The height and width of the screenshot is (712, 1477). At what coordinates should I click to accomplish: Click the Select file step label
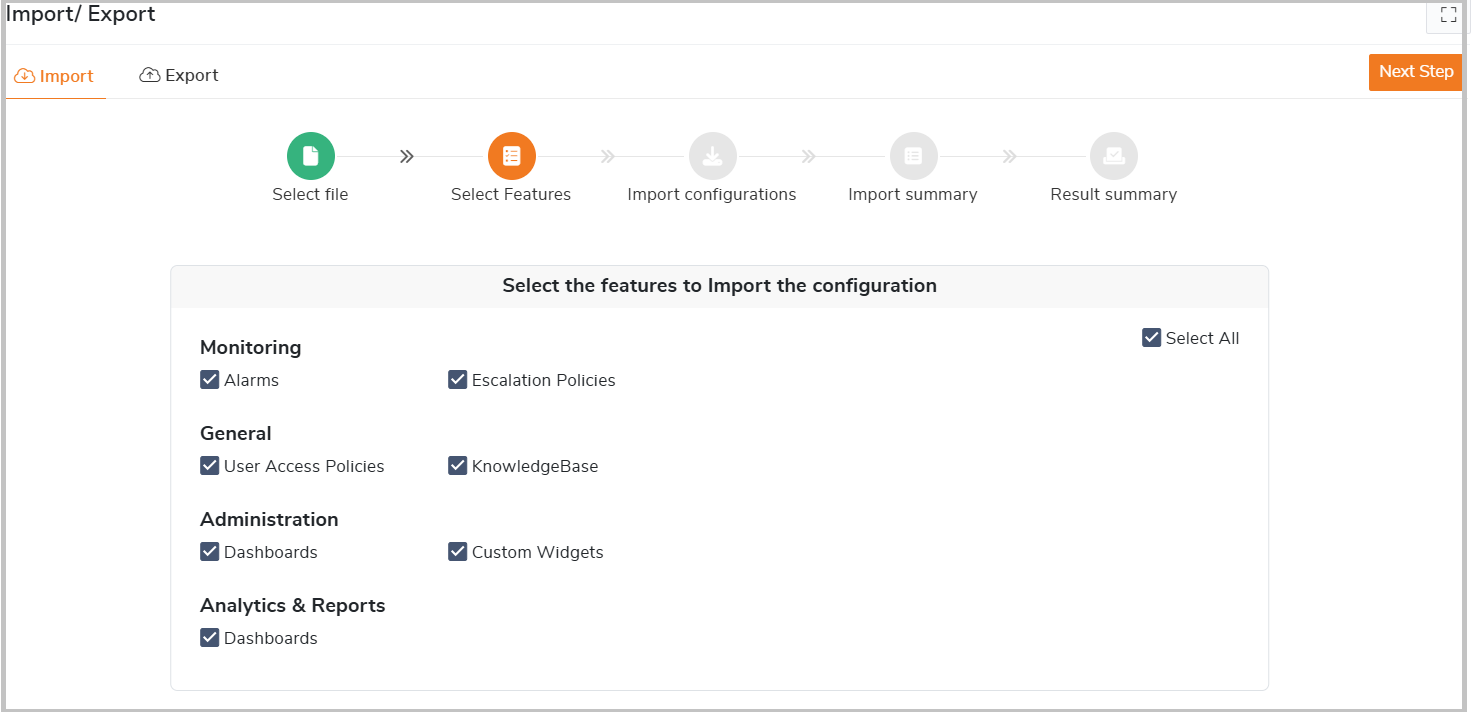pos(310,195)
